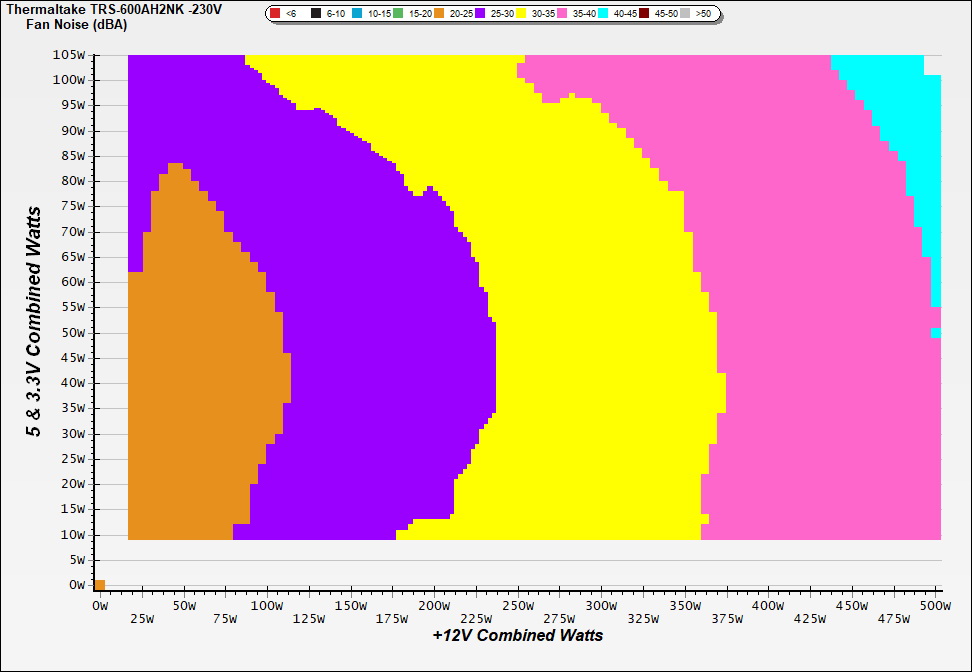Click the purple 25-30 legend swatch
Image resolution: width=972 pixels, height=672 pixels.
481,14
